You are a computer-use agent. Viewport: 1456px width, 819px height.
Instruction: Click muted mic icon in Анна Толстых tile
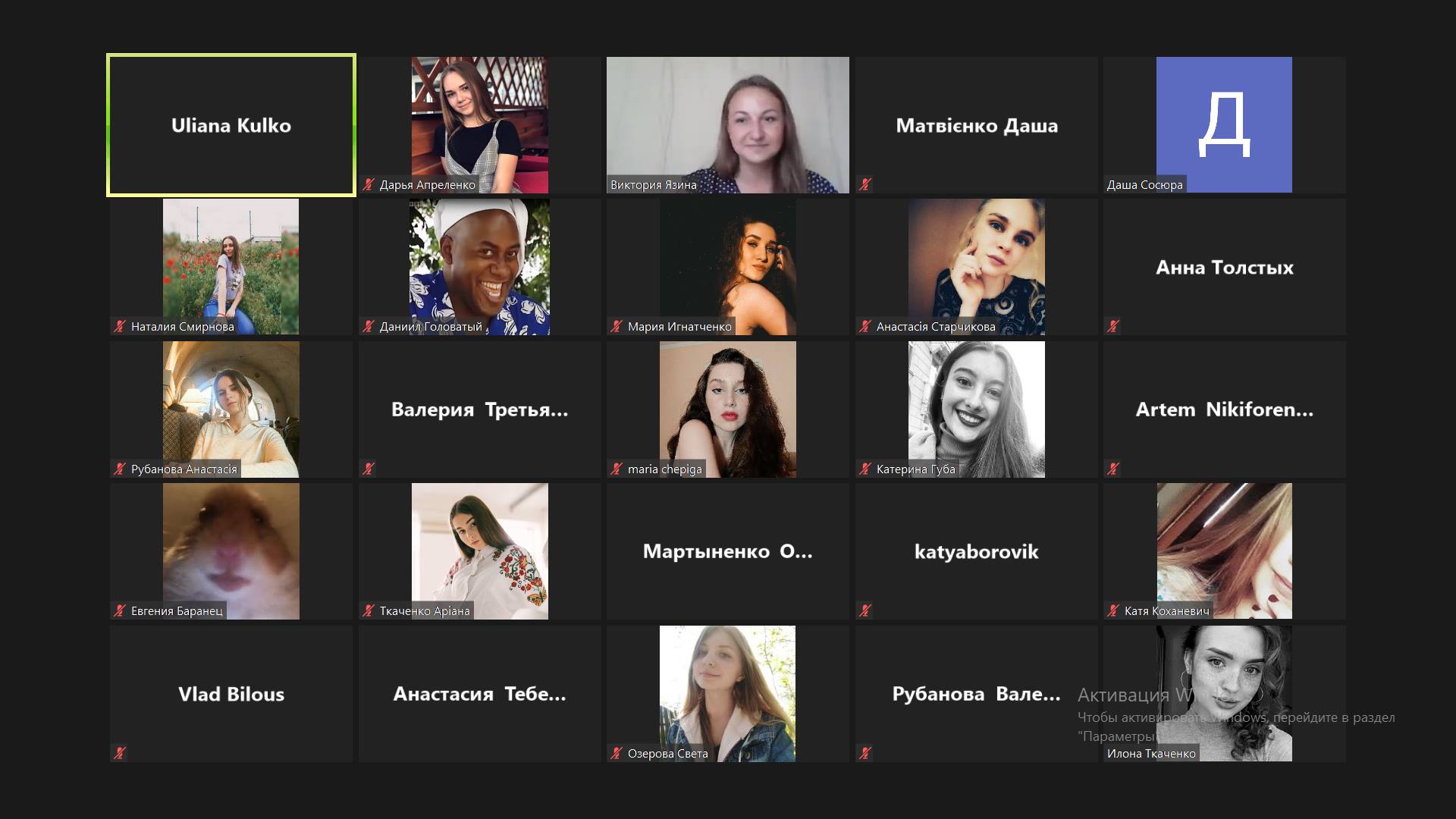click(1113, 326)
